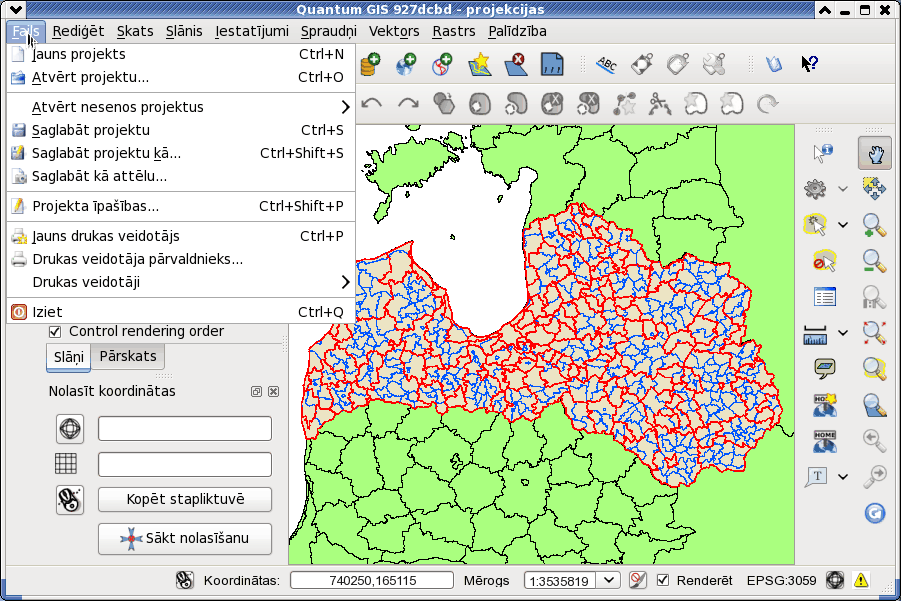The image size is (901, 601).
Task: Select the Zoom in magnifier tool
Action: click(x=874, y=225)
